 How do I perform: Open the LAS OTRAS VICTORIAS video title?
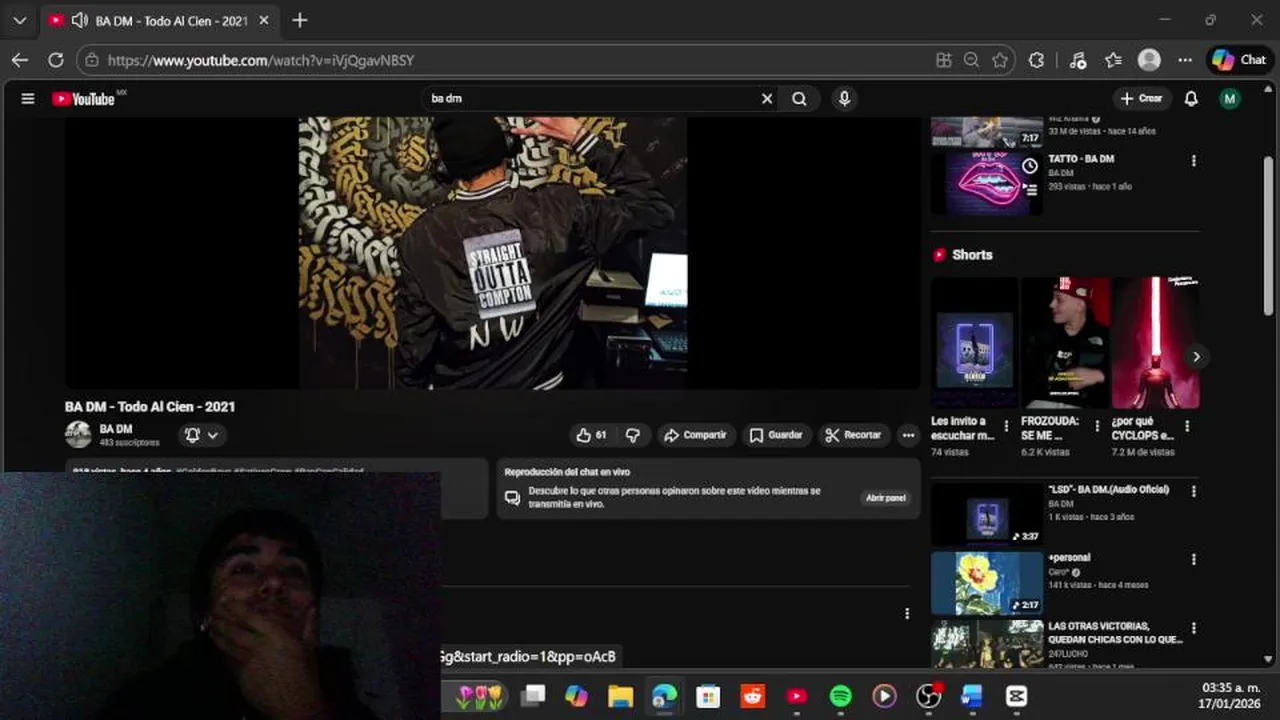point(1114,632)
